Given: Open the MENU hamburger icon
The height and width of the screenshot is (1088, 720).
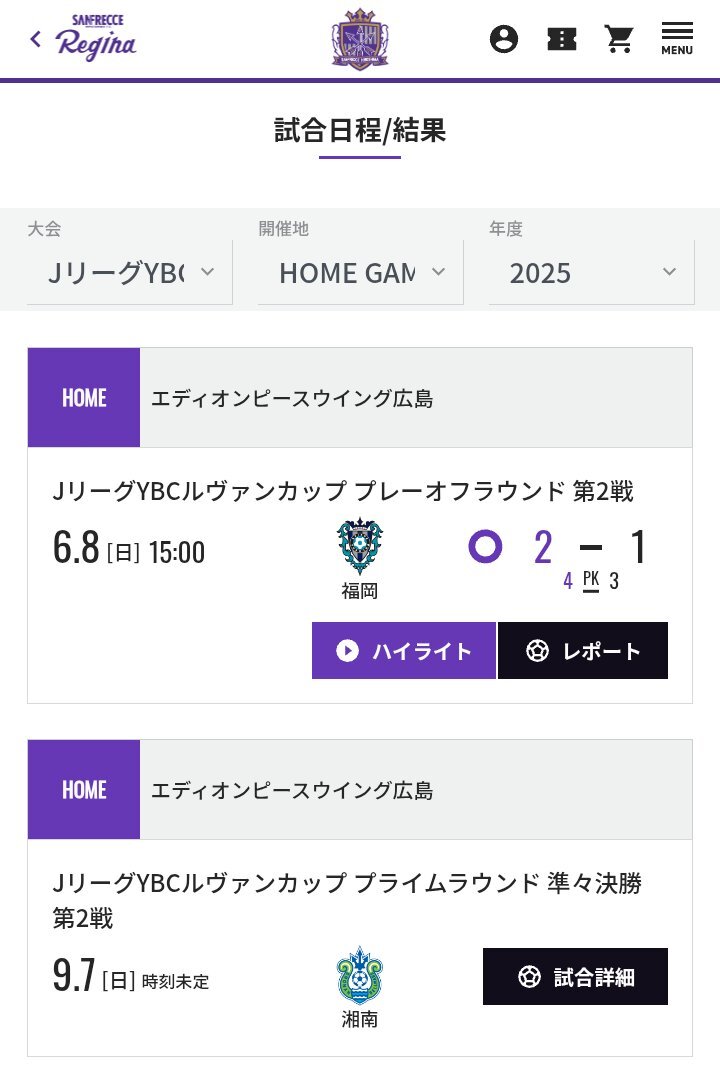Looking at the screenshot, I should (x=677, y=39).
